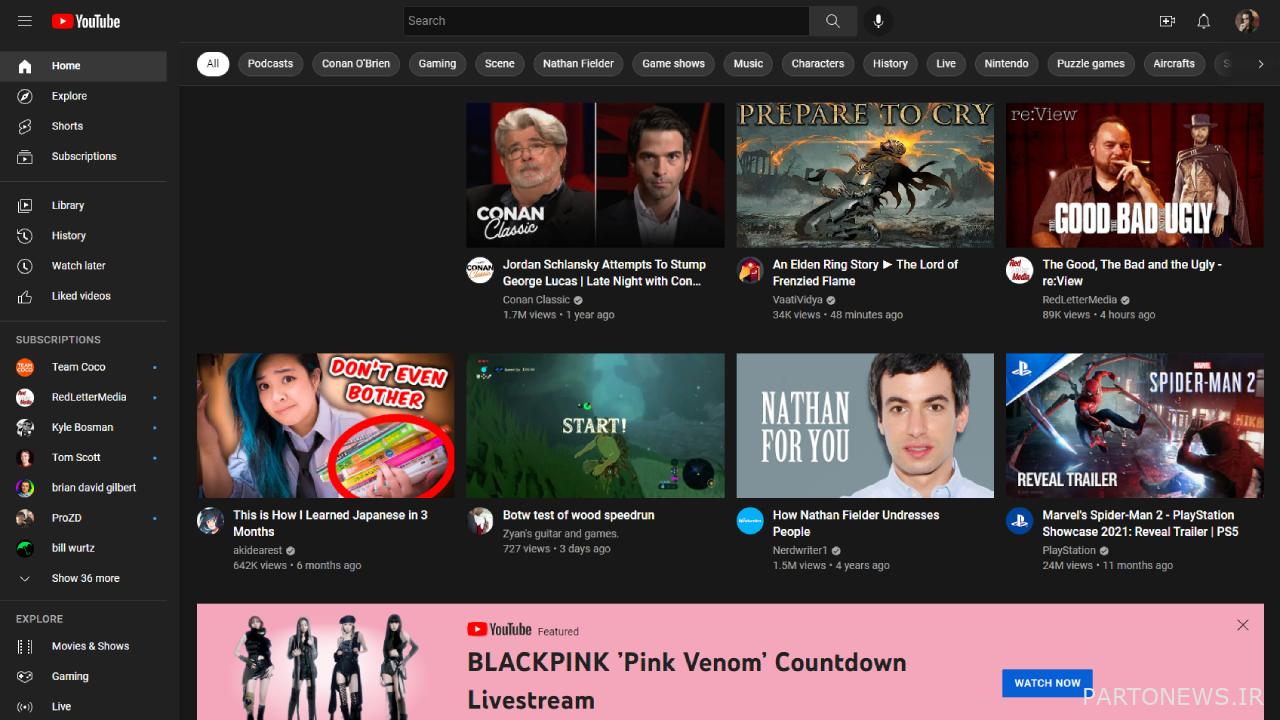Click VaatiVidya channel avatar
This screenshot has width=1280, height=720.
(750, 270)
